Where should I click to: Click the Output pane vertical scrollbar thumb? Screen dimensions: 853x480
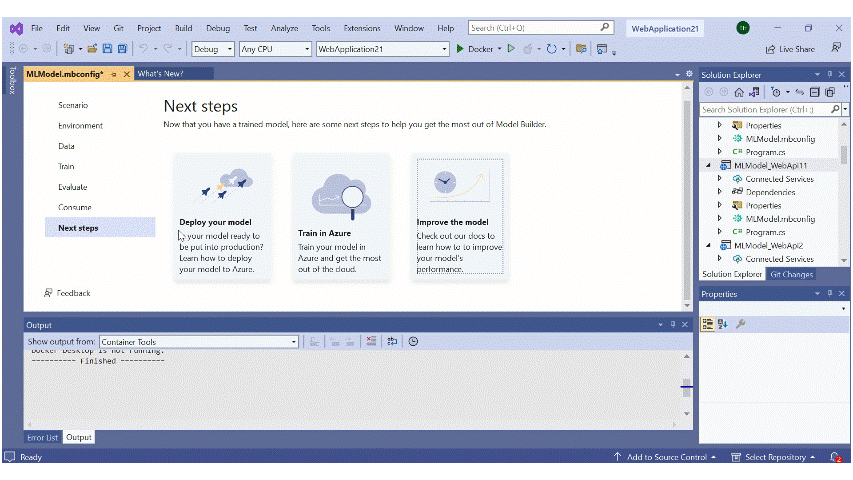tap(687, 387)
